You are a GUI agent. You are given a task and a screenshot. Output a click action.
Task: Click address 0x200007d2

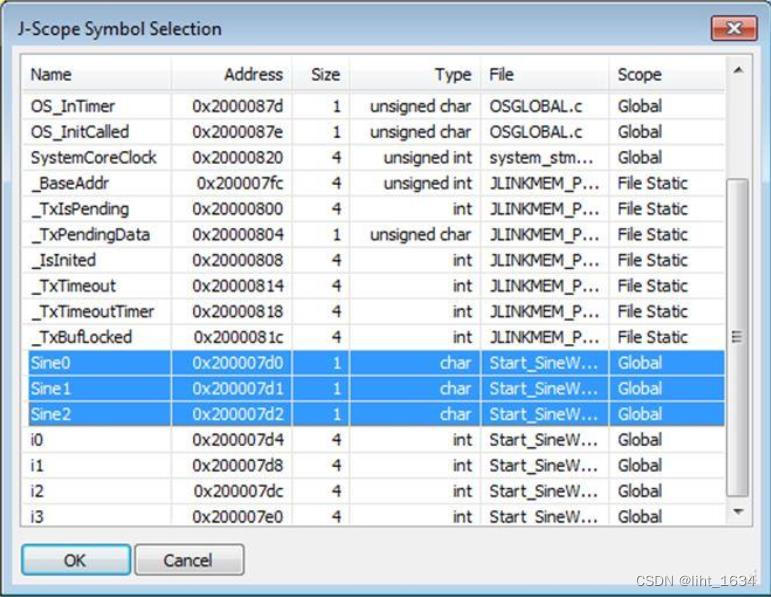(x=237, y=414)
